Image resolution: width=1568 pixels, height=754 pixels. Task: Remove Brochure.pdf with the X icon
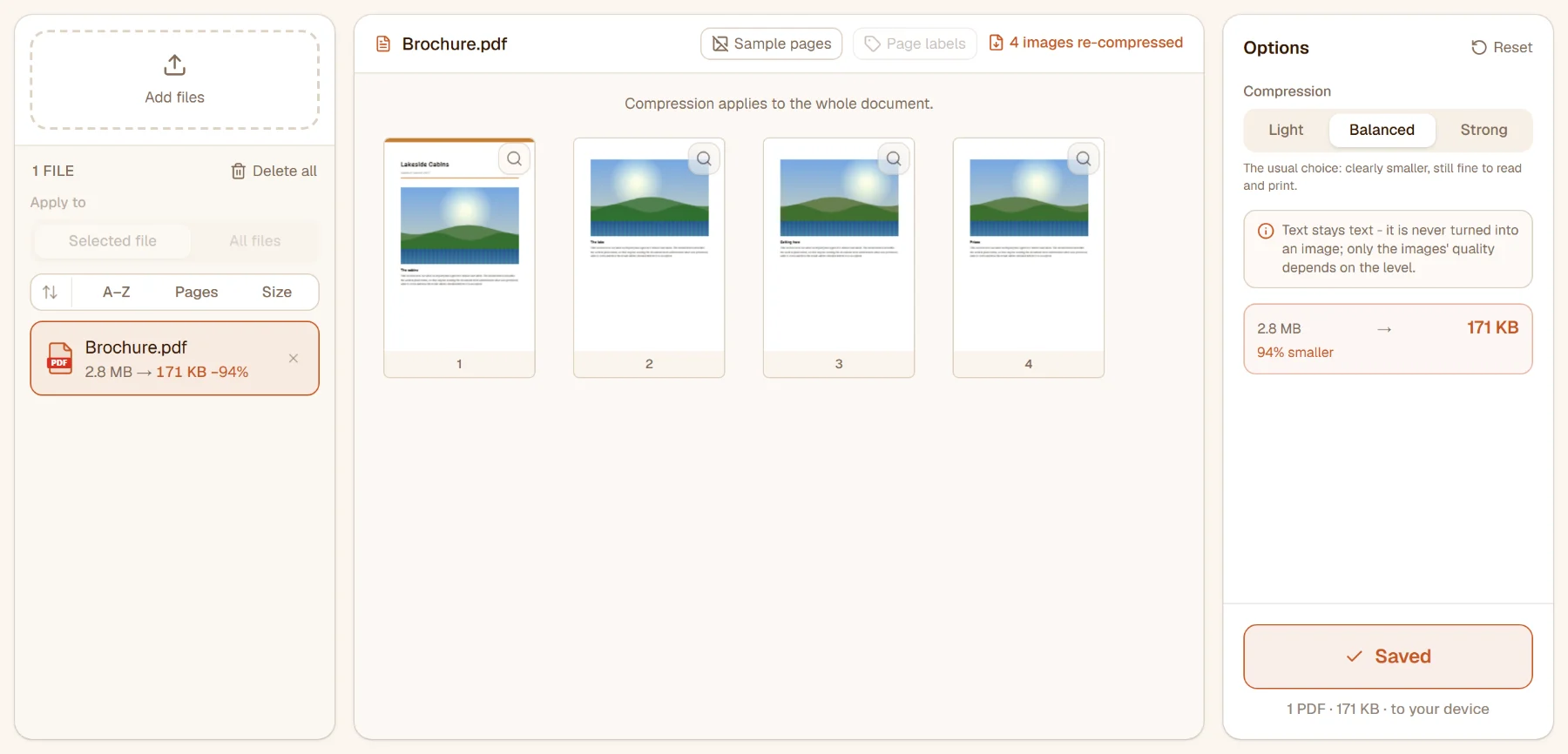point(294,359)
